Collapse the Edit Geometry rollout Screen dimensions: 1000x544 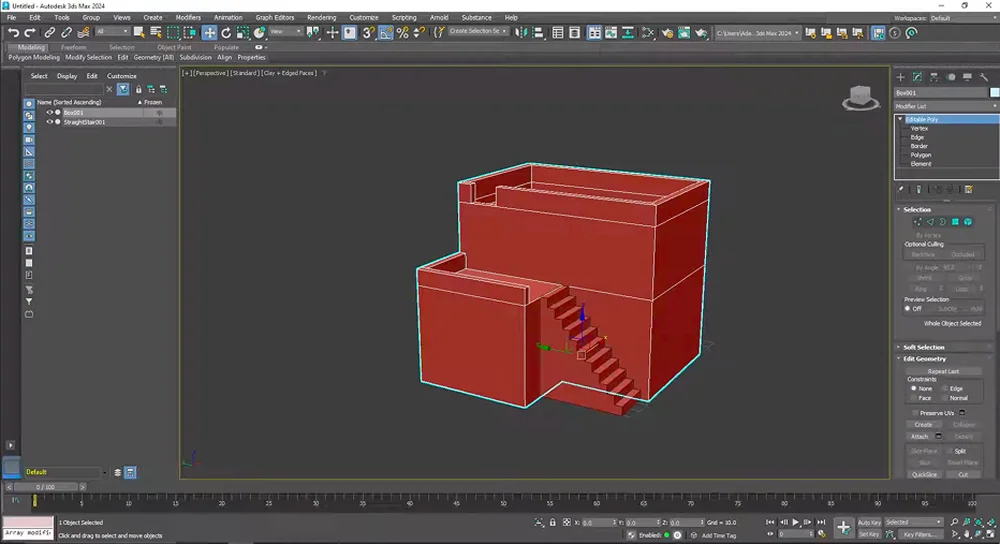click(x=924, y=359)
